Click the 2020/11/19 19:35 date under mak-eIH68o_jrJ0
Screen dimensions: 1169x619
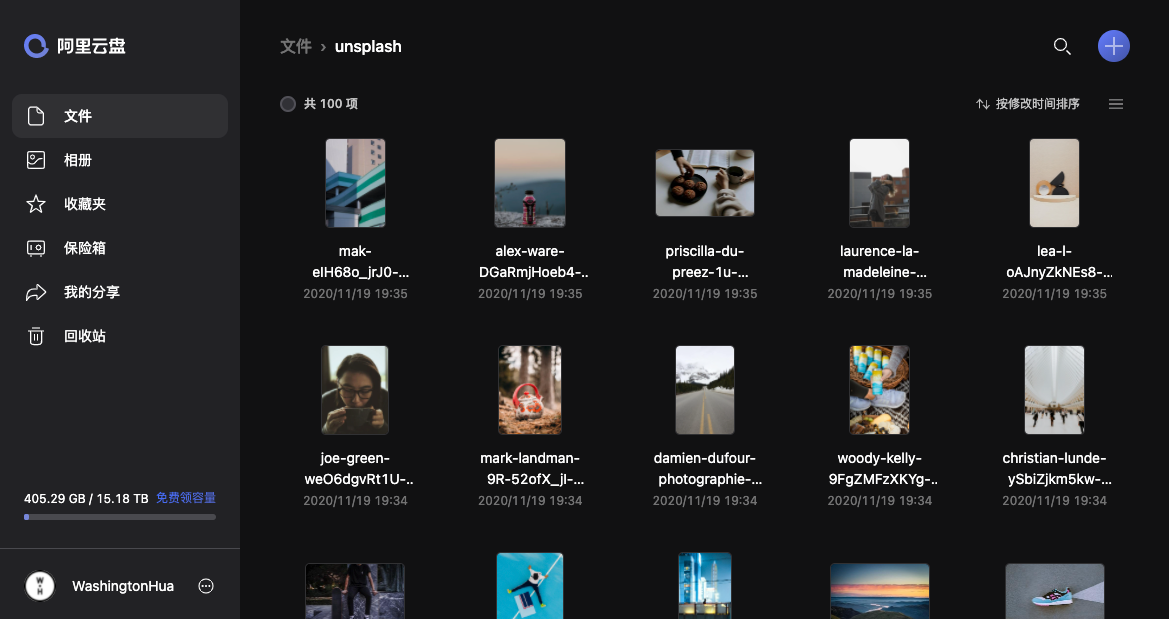coord(356,294)
